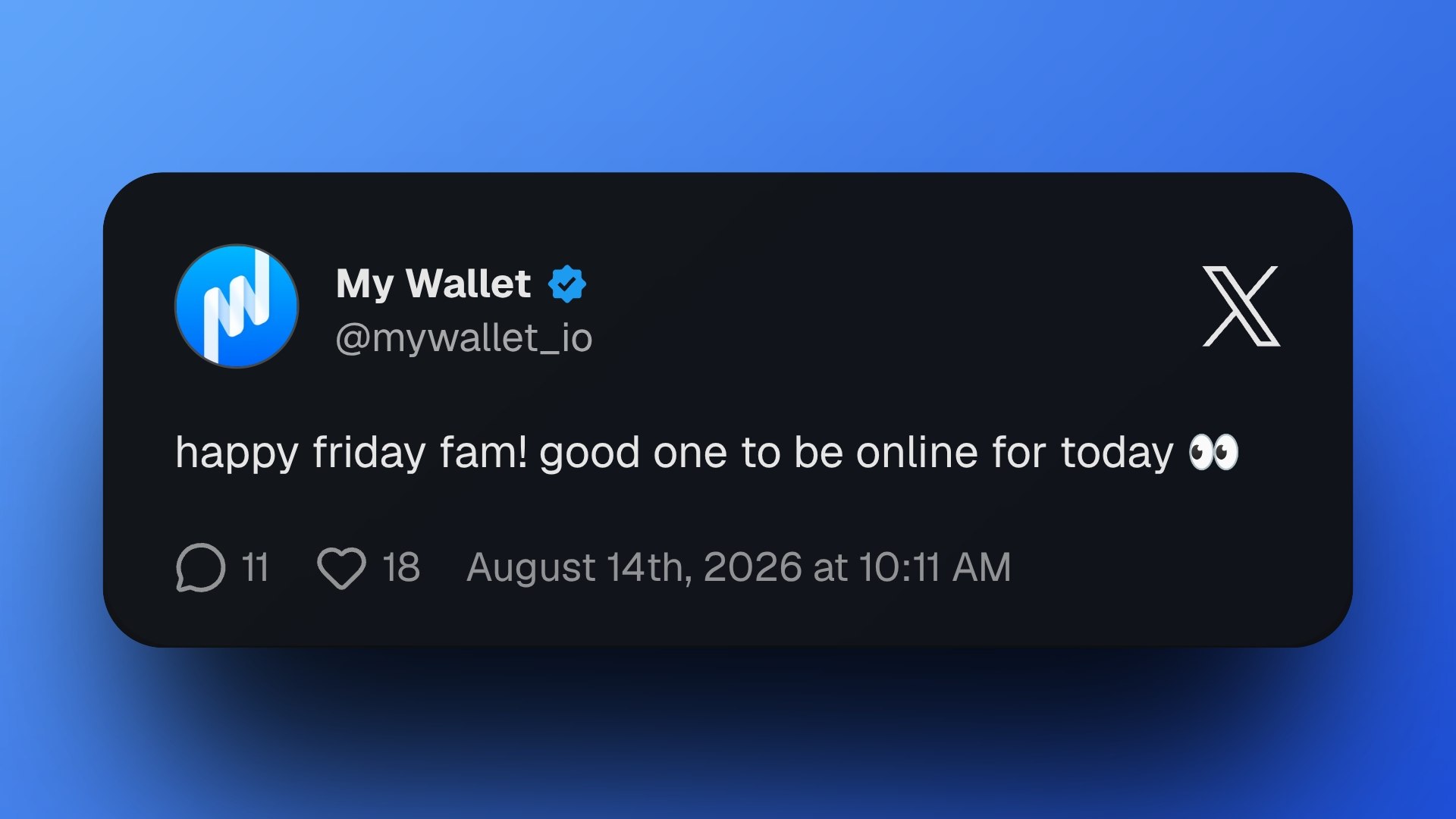
Task: Click the word "at" in the timestamp
Action: tap(830, 569)
